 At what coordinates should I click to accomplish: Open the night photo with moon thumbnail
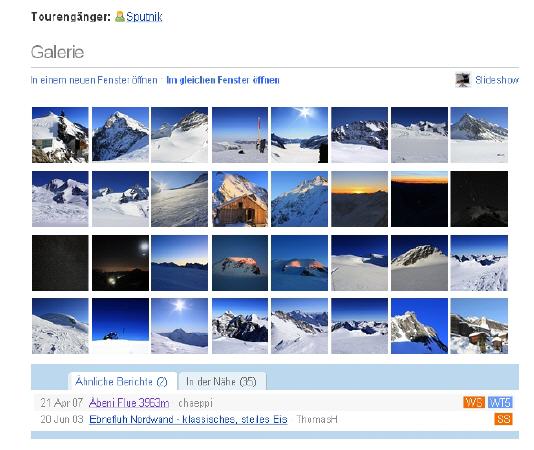(x=120, y=263)
